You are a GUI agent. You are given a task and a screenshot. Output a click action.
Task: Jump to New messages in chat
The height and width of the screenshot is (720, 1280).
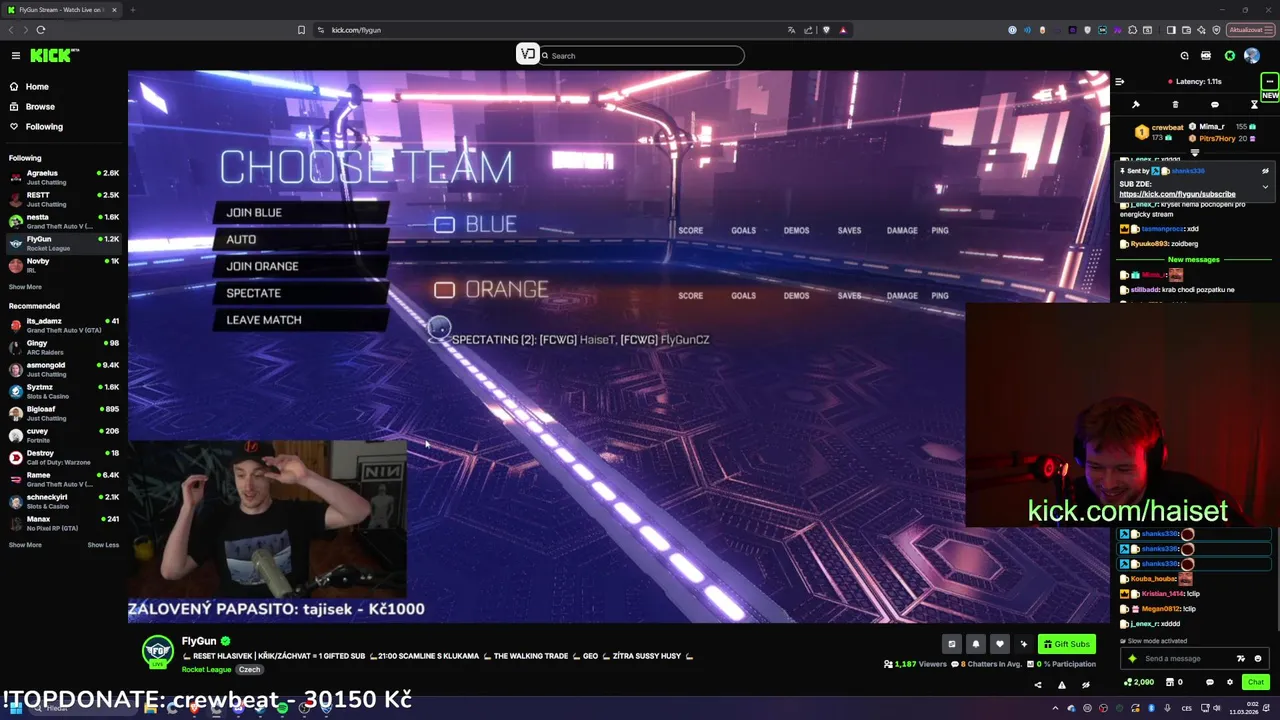point(1194,260)
